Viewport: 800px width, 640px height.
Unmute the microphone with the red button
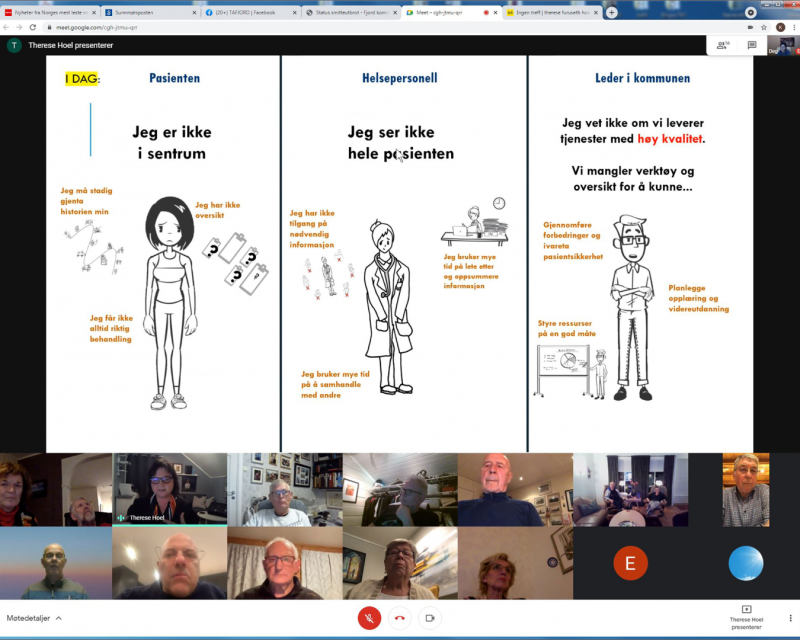pos(369,618)
